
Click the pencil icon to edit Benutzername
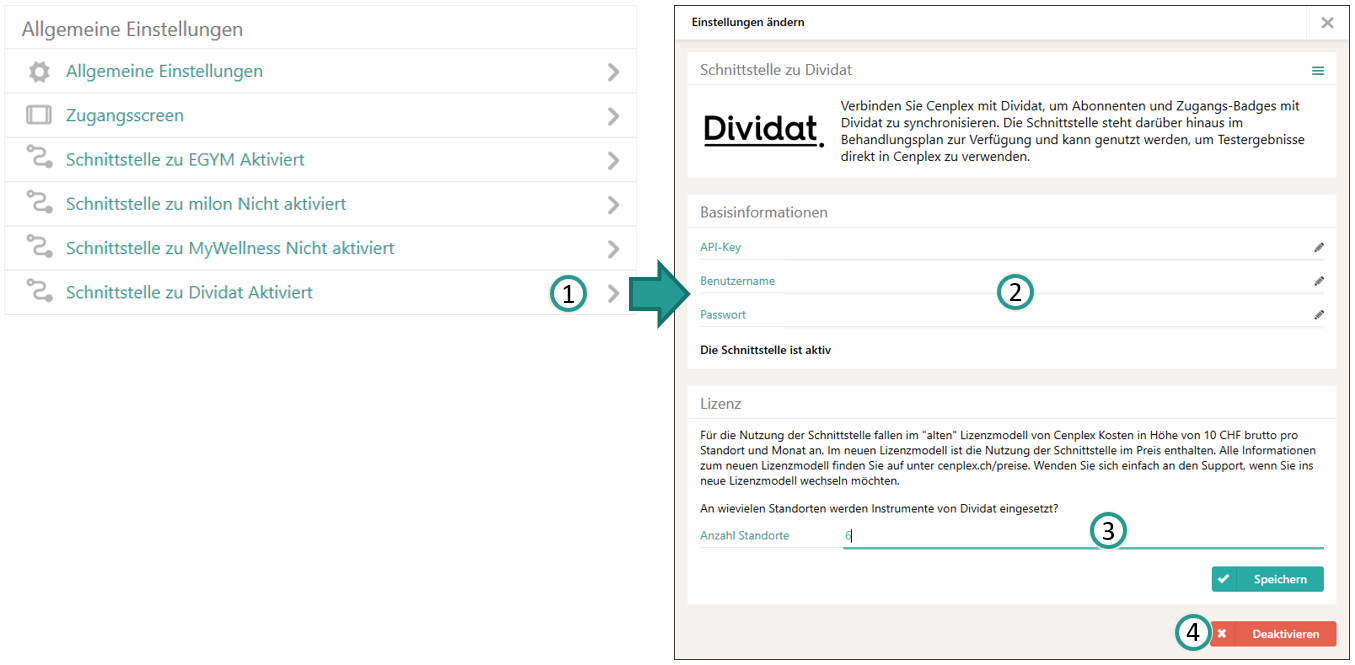(x=1319, y=281)
